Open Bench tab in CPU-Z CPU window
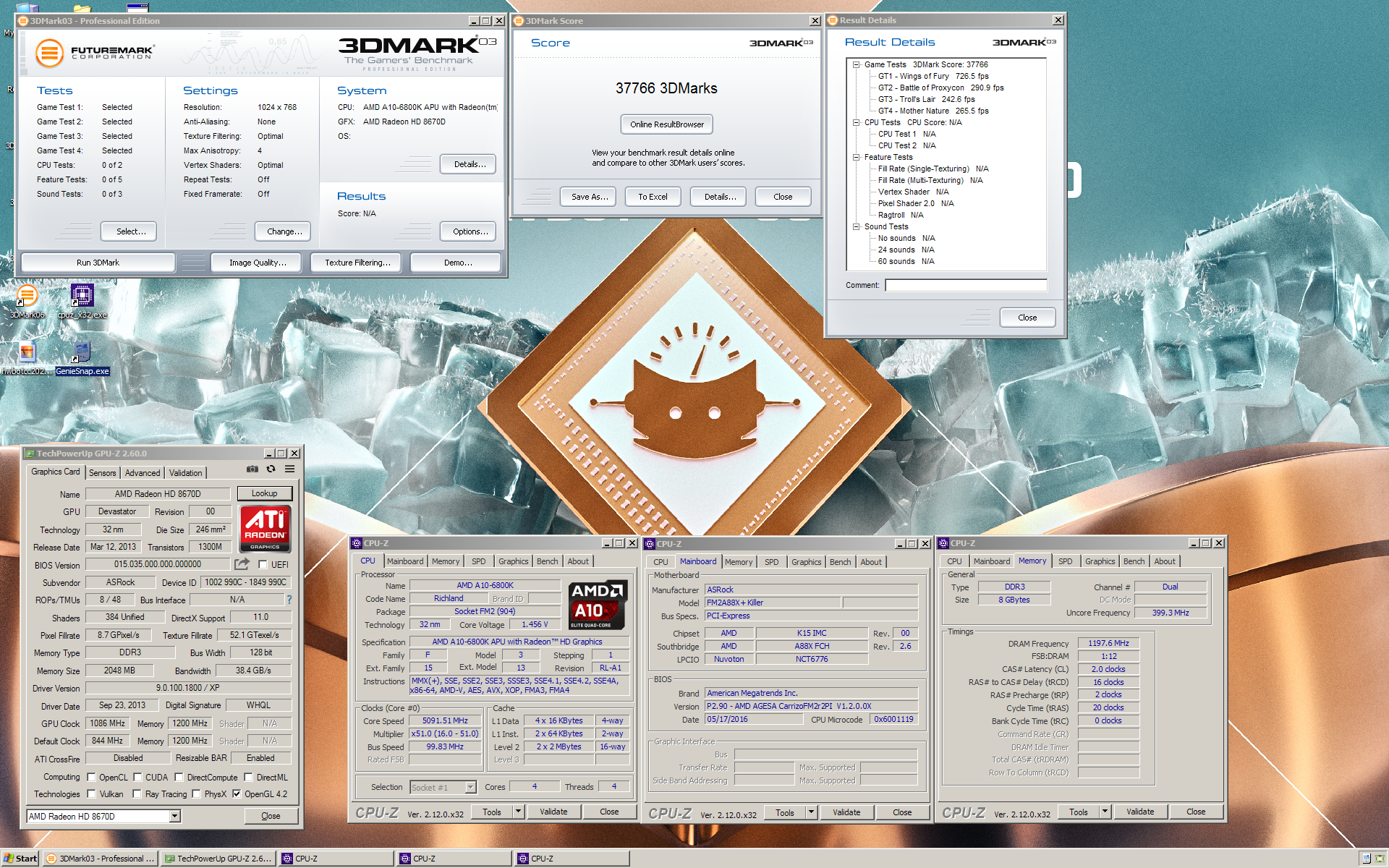 pos(547,562)
